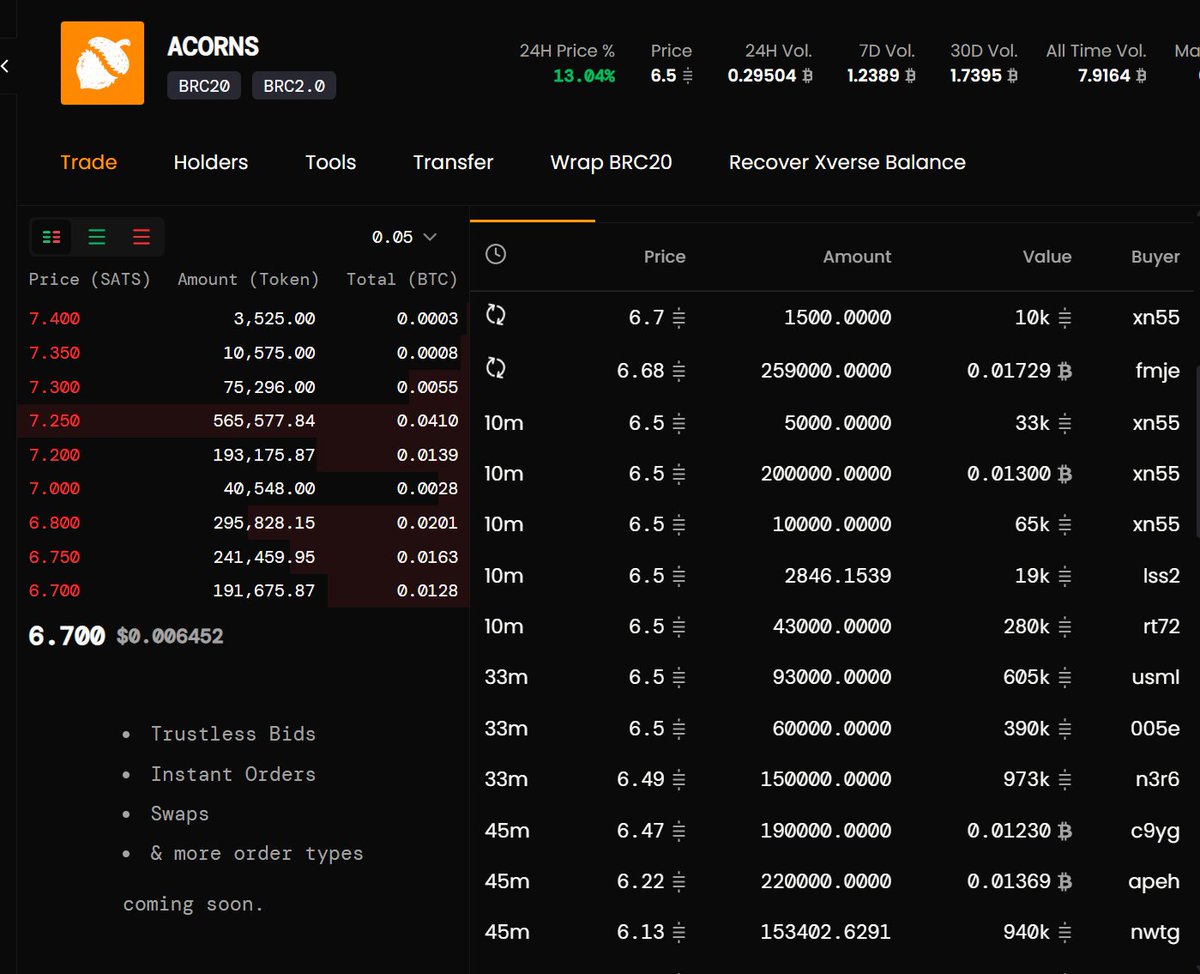Click the 259000.0000 amount trade cell
The image size is (1200, 974).
click(x=826, y=371)
